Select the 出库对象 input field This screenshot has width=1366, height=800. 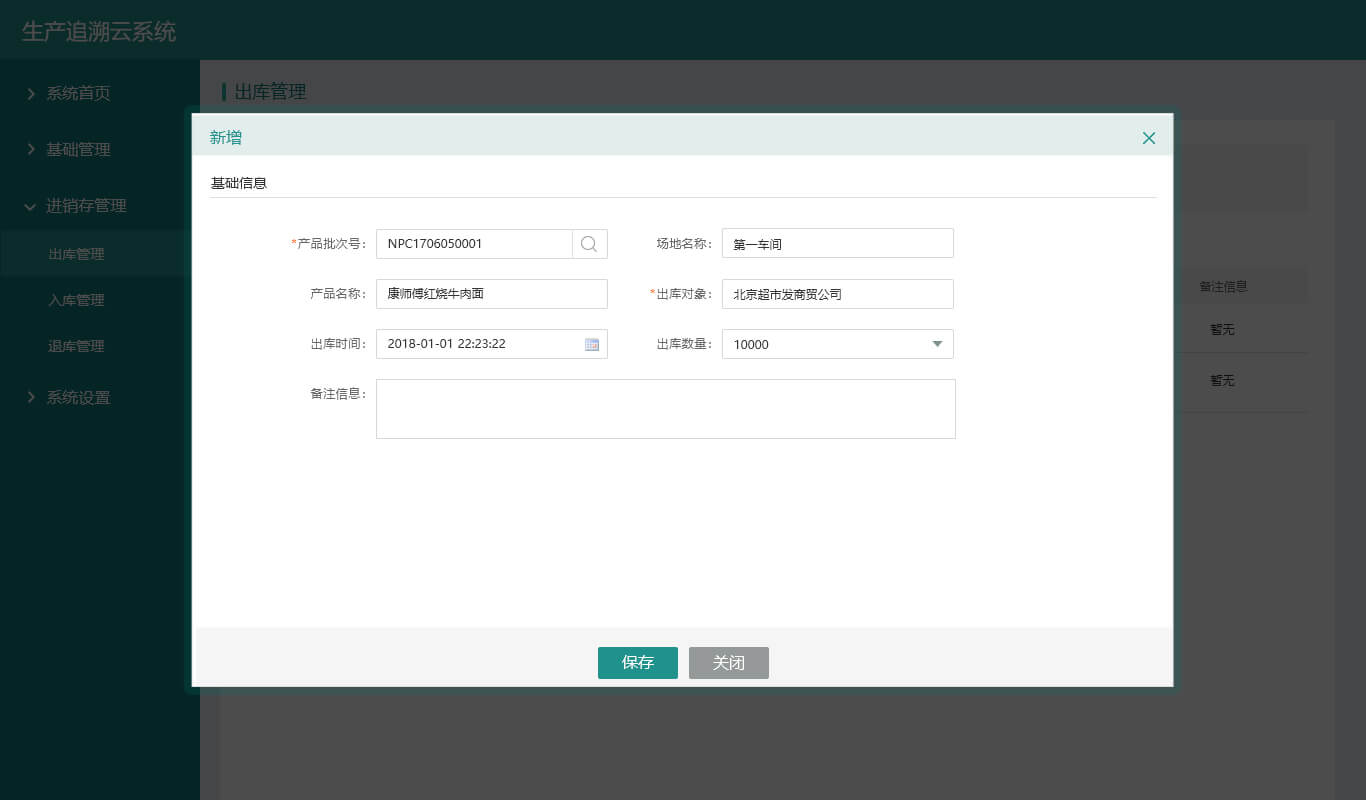click(x=837, y=294)
